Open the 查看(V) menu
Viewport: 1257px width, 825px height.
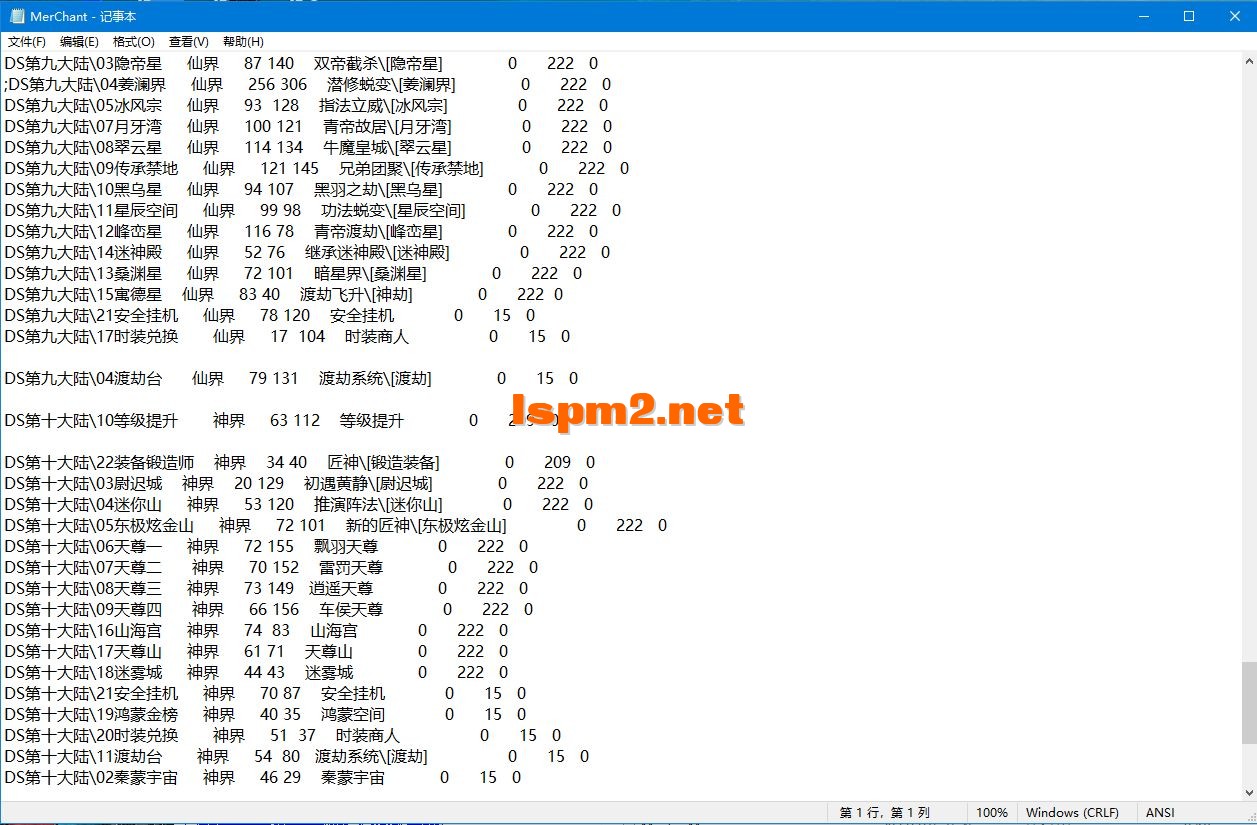coord(186,41)
